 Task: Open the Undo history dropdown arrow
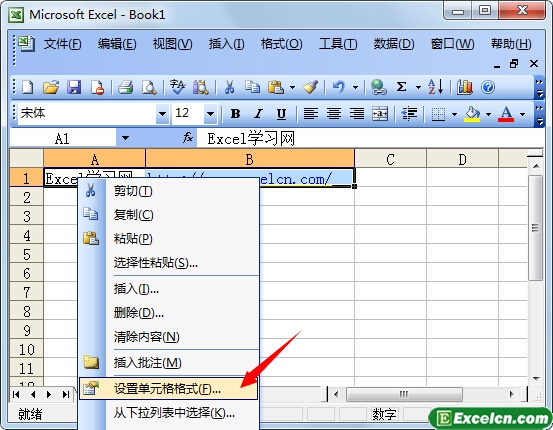pos(355,87)
